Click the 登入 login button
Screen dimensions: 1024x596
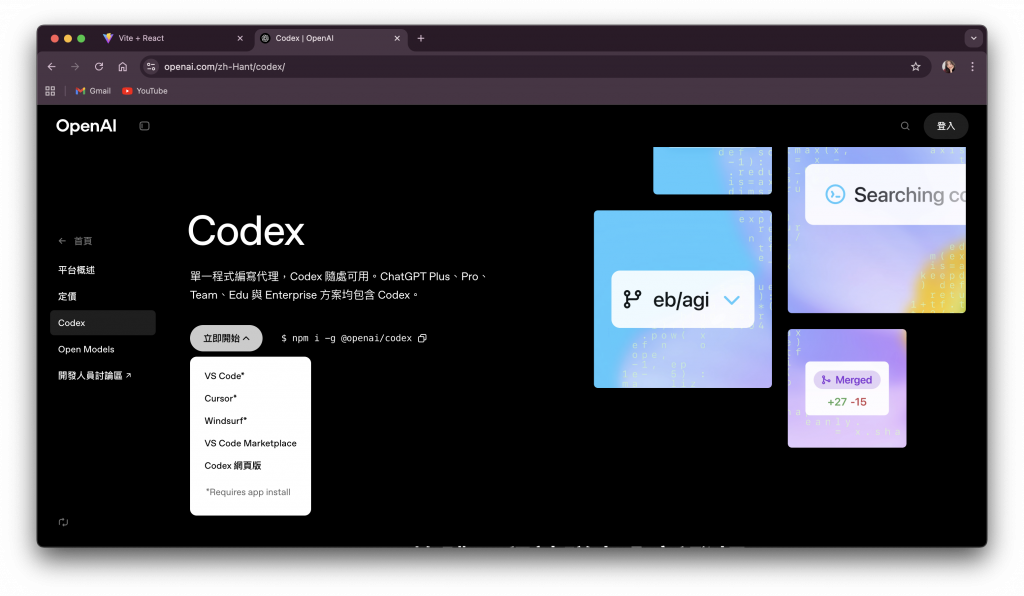tap(946, 126)
